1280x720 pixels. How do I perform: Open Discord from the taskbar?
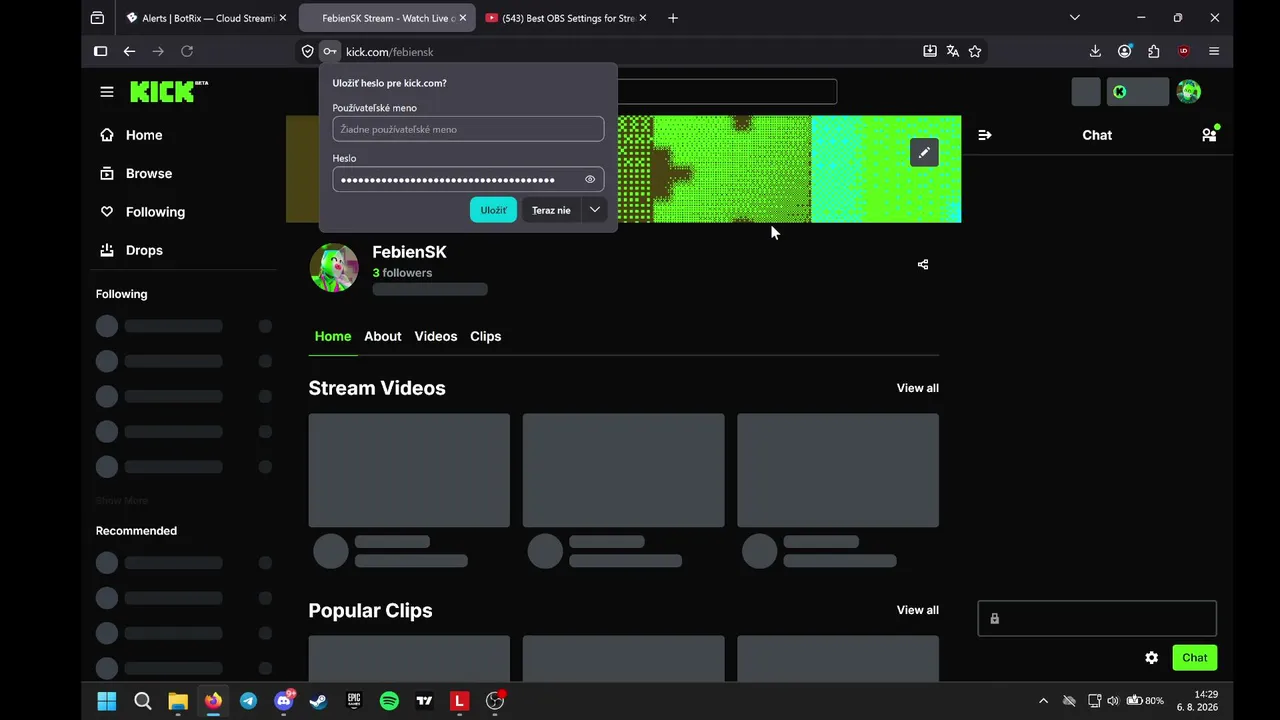[284, 701]
